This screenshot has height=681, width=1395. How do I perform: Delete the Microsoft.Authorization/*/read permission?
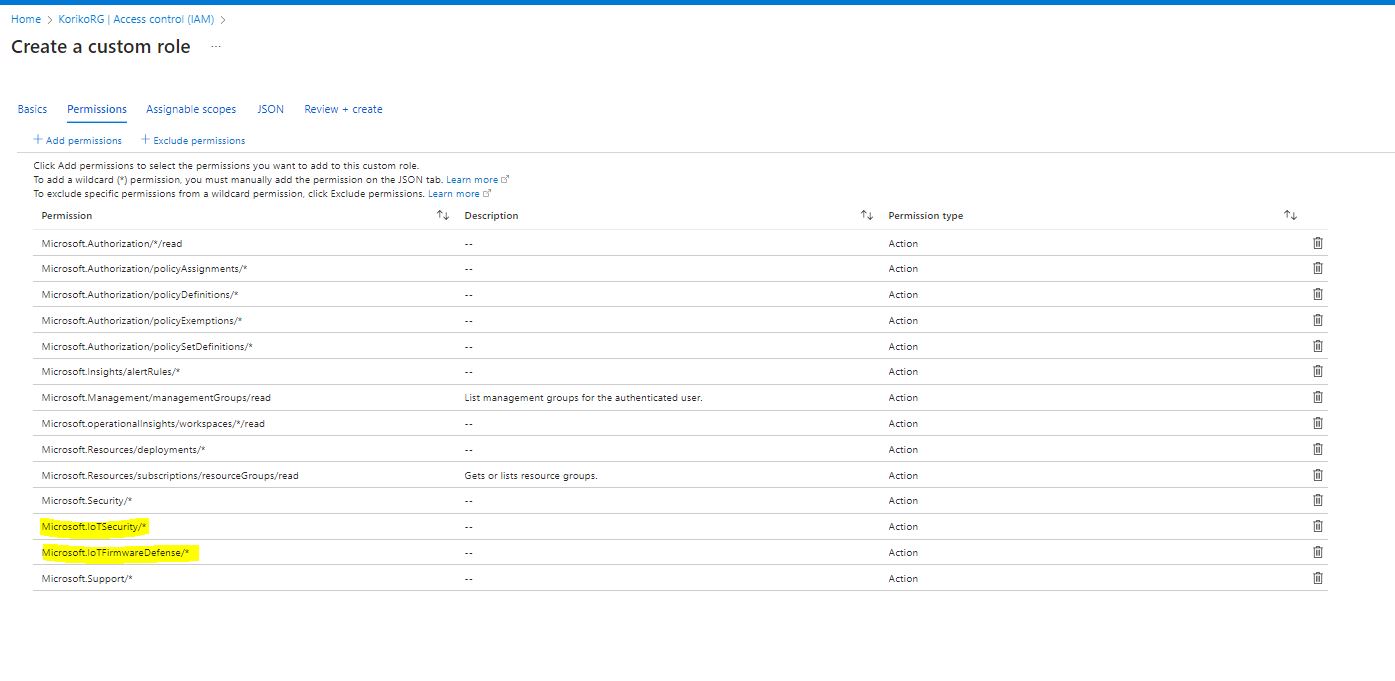(1317, 243)
